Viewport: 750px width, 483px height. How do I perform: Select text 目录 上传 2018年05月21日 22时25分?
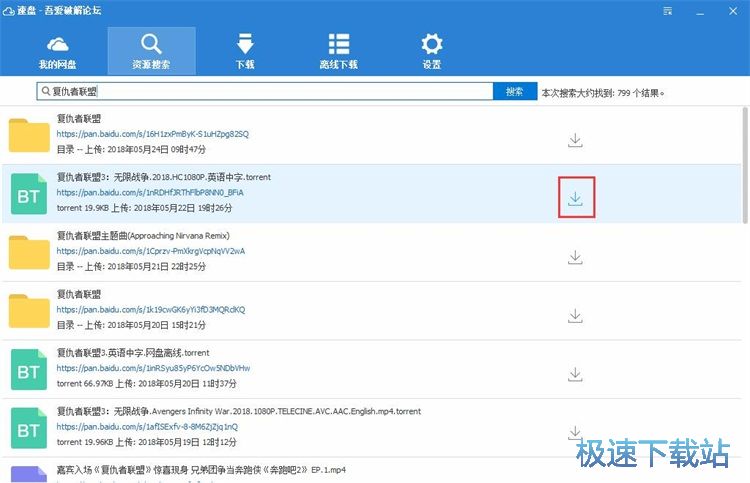click(x=131, y=266)
